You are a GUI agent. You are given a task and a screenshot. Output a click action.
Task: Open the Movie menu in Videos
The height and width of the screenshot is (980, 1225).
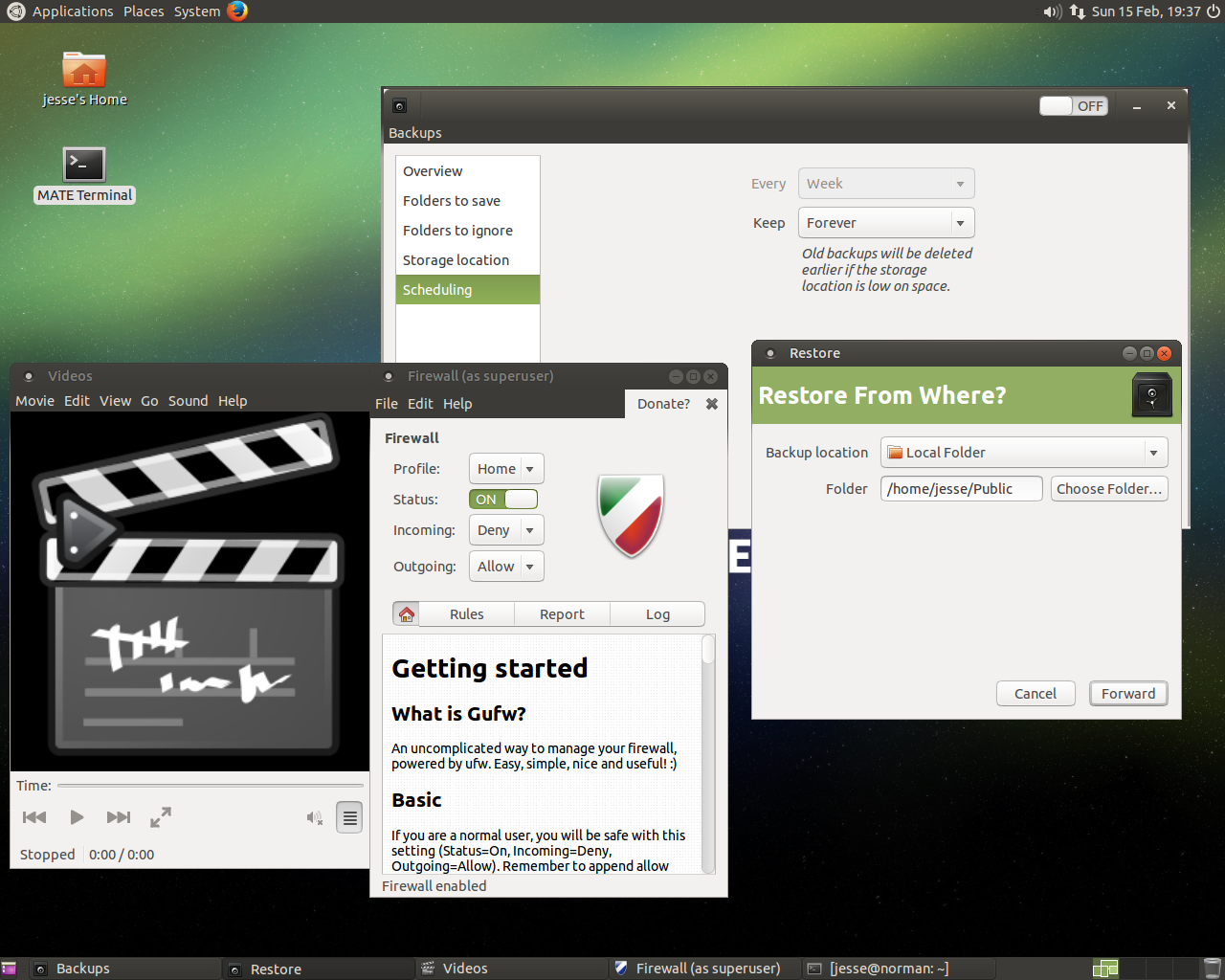(34, 401)
